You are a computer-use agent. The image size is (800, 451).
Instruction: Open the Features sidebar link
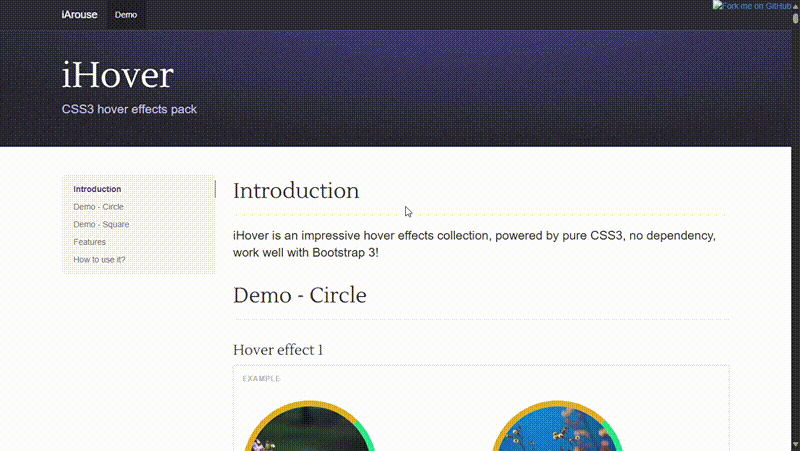click(89, 242)
